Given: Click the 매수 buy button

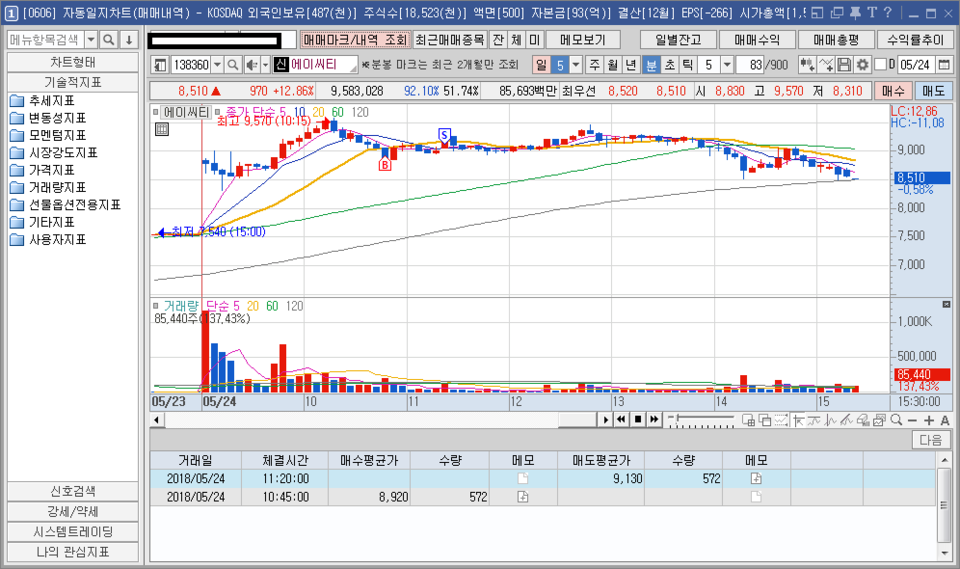Looking at the screenshot, I should tap(893, 91).
